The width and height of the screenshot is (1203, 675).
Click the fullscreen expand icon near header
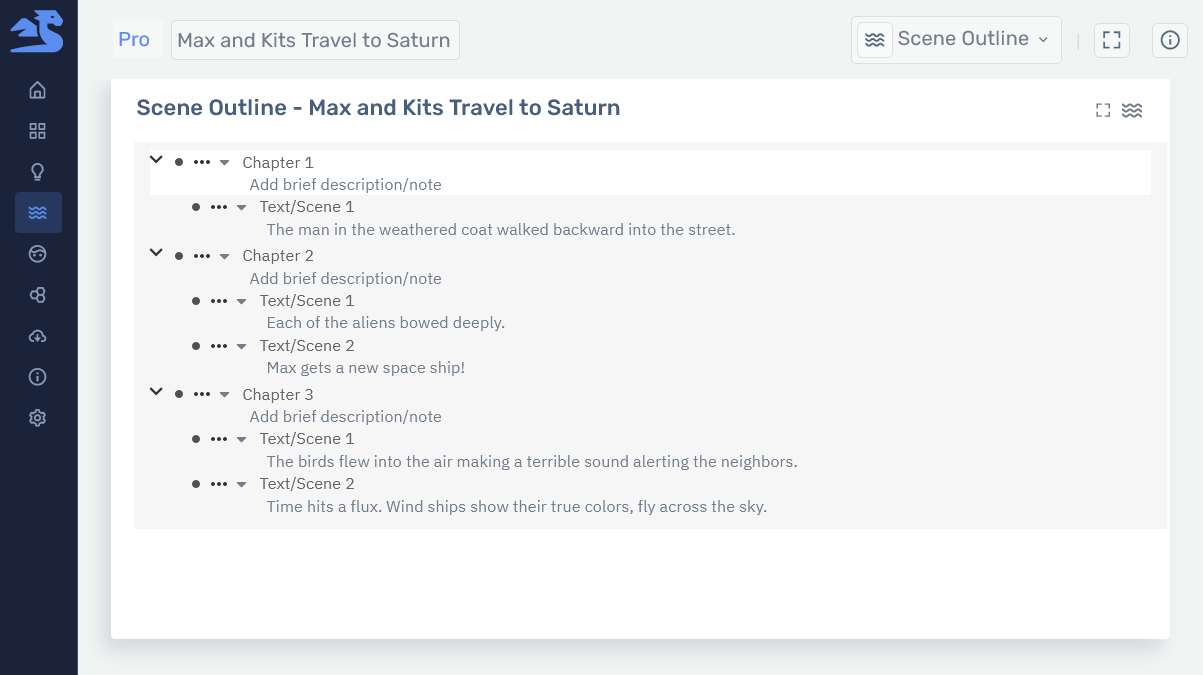pyautogui.click(x=1112, y=40)
